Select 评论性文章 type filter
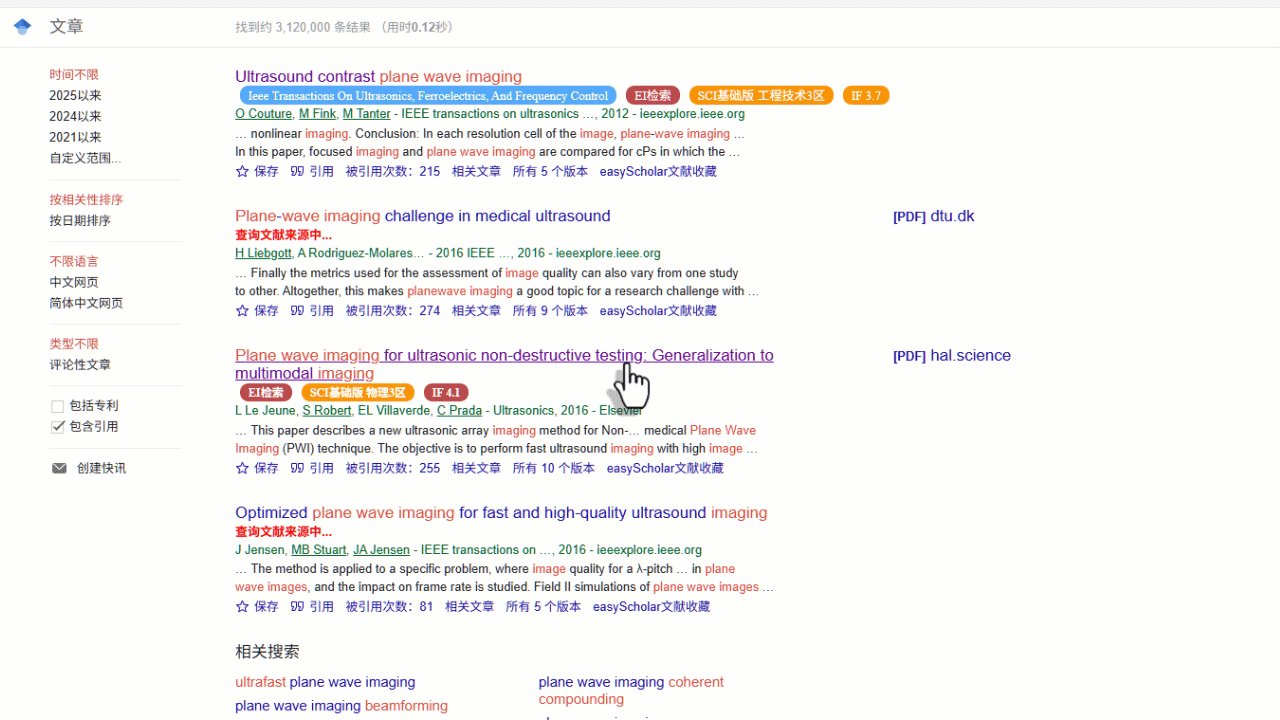Screen dimensions: 1280x720 (80, 365)
